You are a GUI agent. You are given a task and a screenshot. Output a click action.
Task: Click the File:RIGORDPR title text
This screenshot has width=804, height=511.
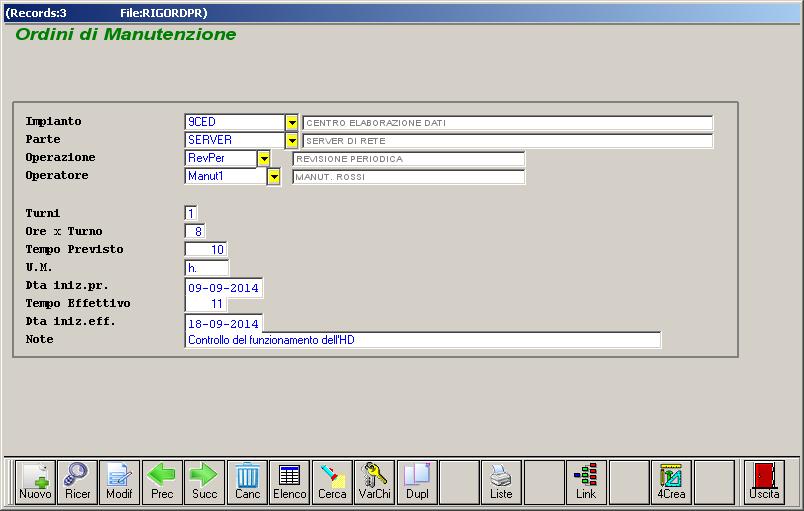pyautogui.click(x=164, y=13)
